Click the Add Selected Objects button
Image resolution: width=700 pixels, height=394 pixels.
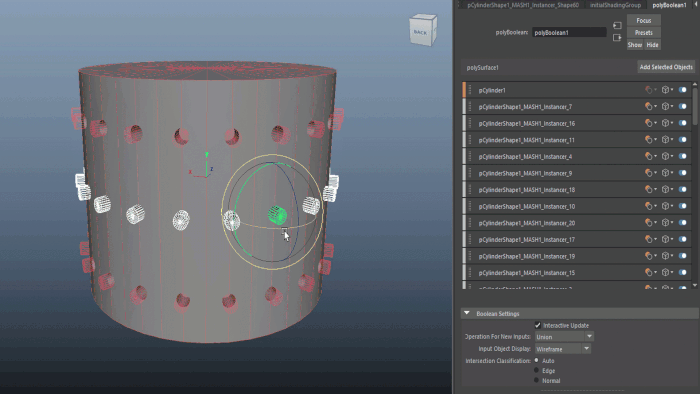click(666, 67)
